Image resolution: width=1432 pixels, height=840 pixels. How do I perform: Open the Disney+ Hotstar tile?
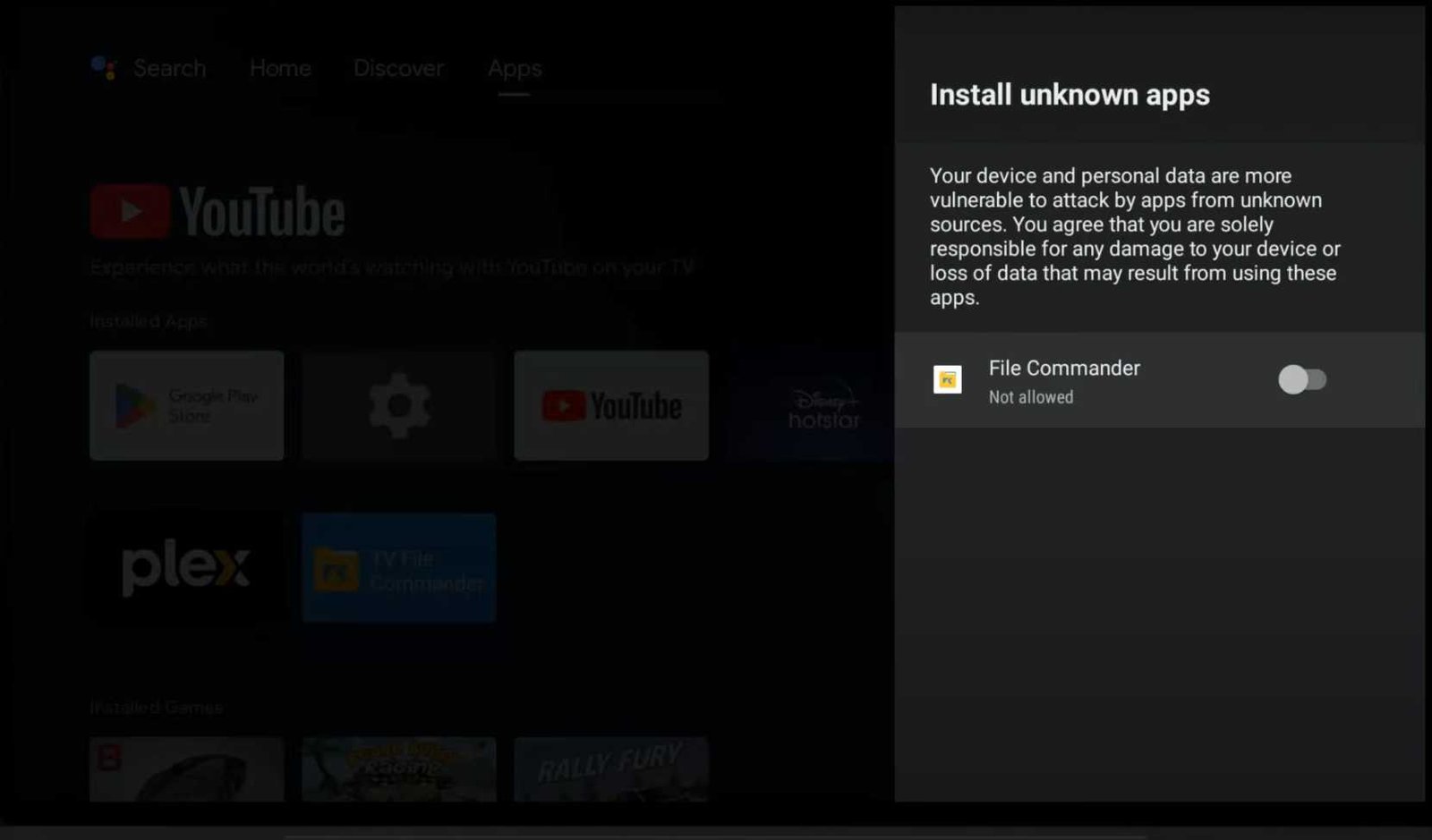pos(811,405)
